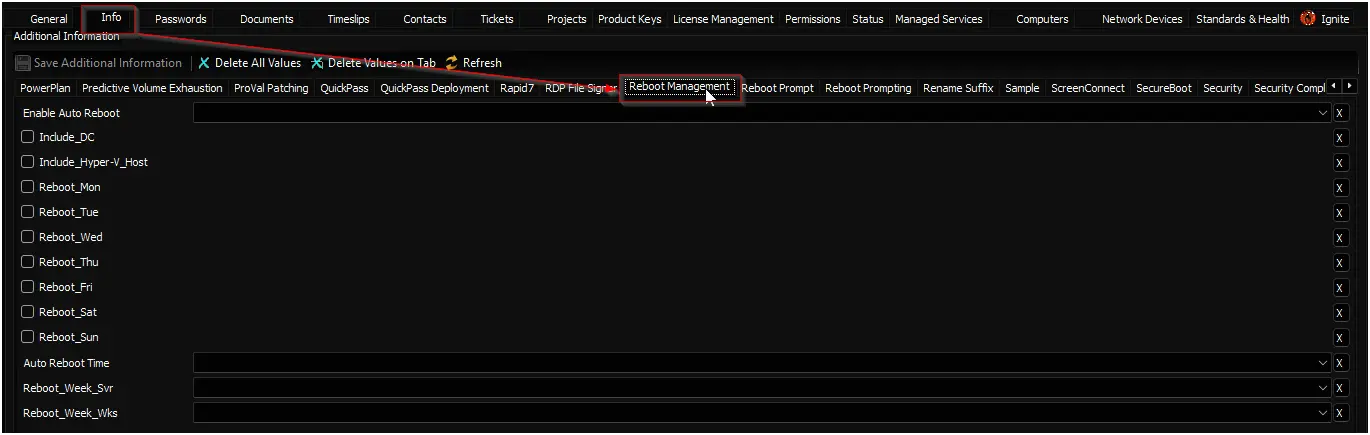Open the Reboot_Week_Wks dropdown
The image size is (1370, 435).
pos(762,413)
